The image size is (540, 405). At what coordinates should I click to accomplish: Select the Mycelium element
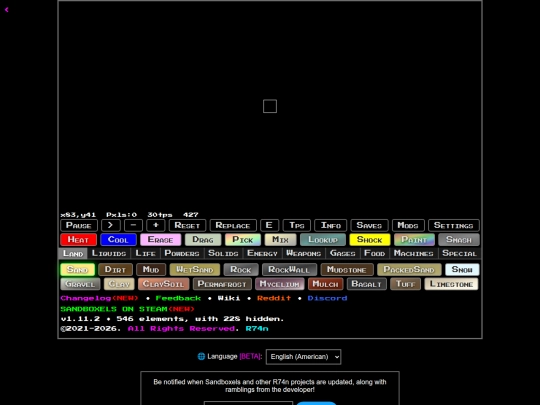pyautogui.click(x=280, y=284)
